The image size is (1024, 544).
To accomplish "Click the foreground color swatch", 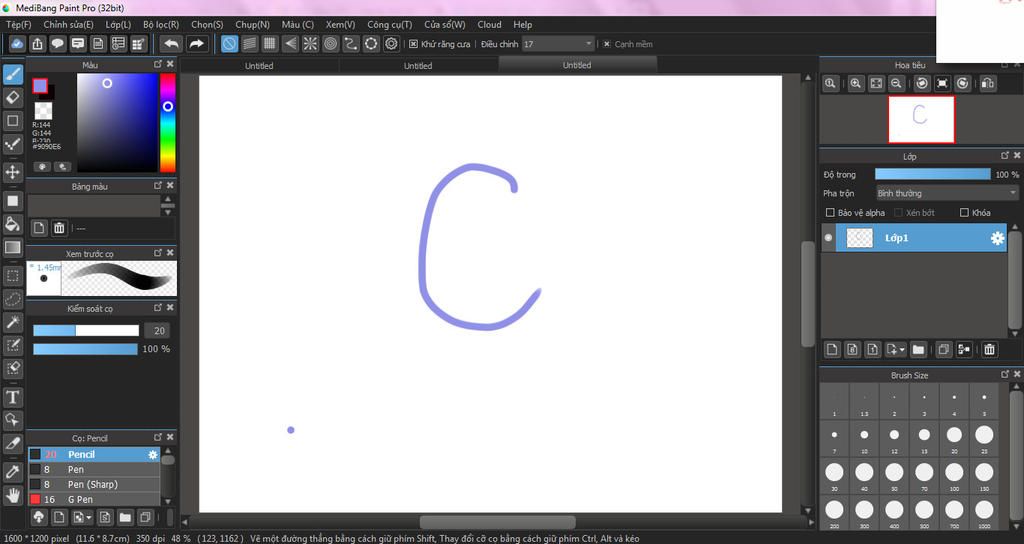I will point(40,86).
